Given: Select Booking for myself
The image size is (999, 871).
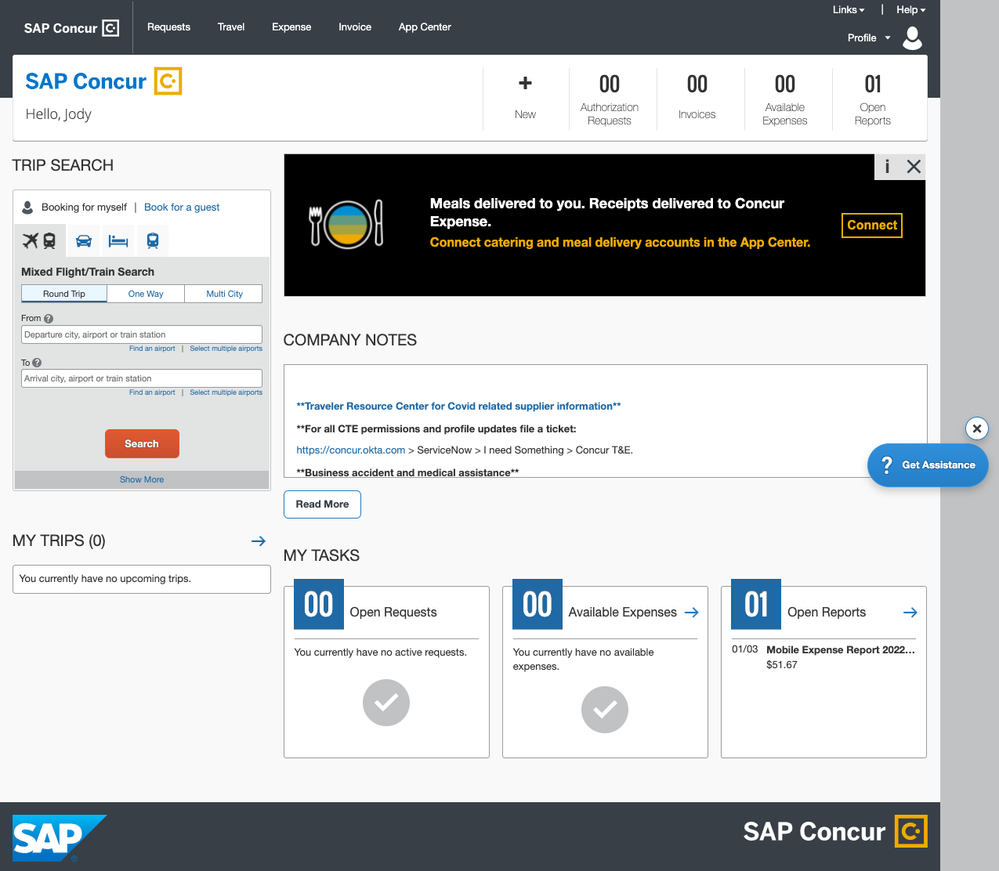Looking at the screenshot, I should (84, 207).
